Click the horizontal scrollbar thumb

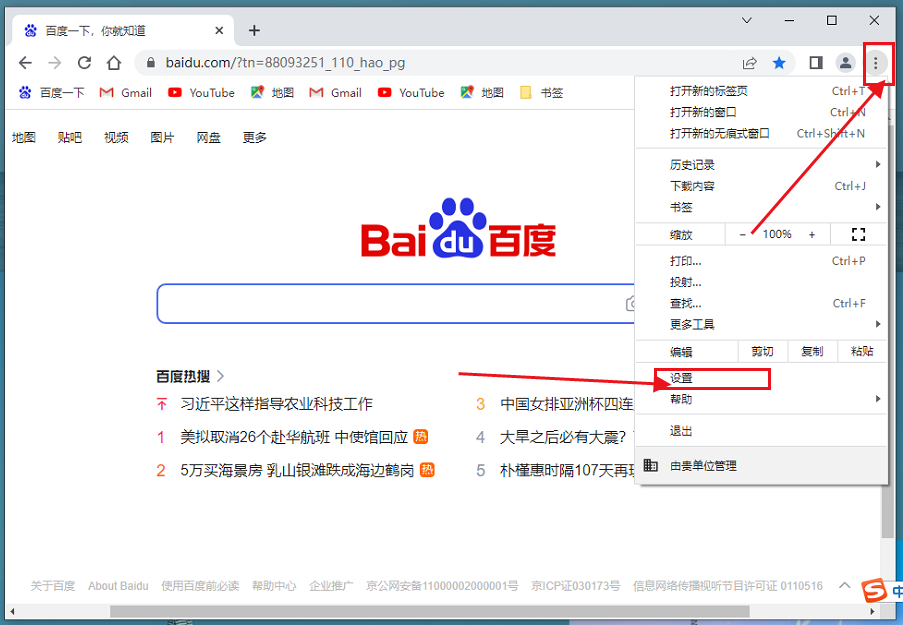(x=430, y=611)
